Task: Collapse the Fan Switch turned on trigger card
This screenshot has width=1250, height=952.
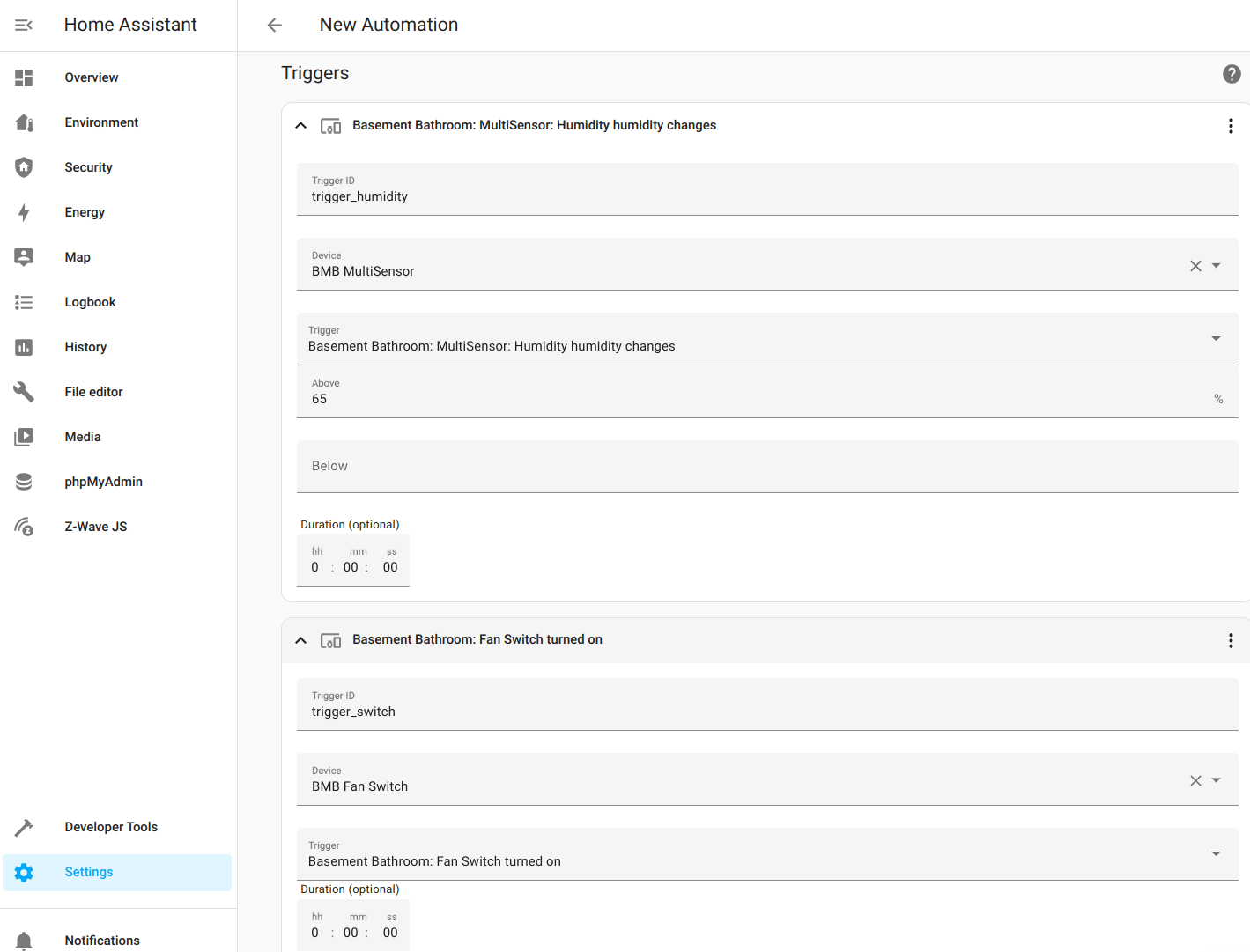Action: tap(301, 640)
